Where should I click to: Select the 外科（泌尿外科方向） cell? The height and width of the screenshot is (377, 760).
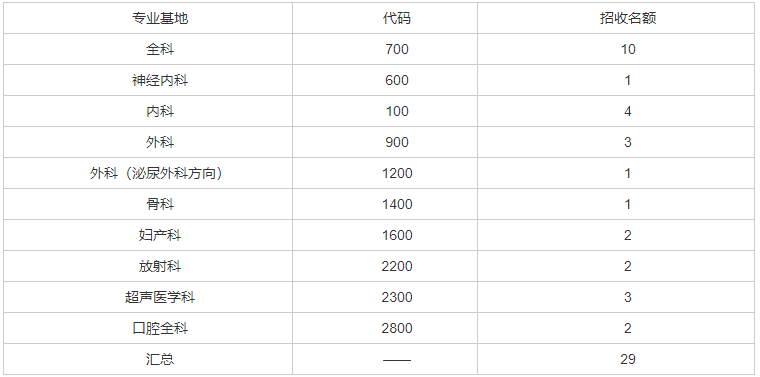pyautogui.click(x=160, y=173)
